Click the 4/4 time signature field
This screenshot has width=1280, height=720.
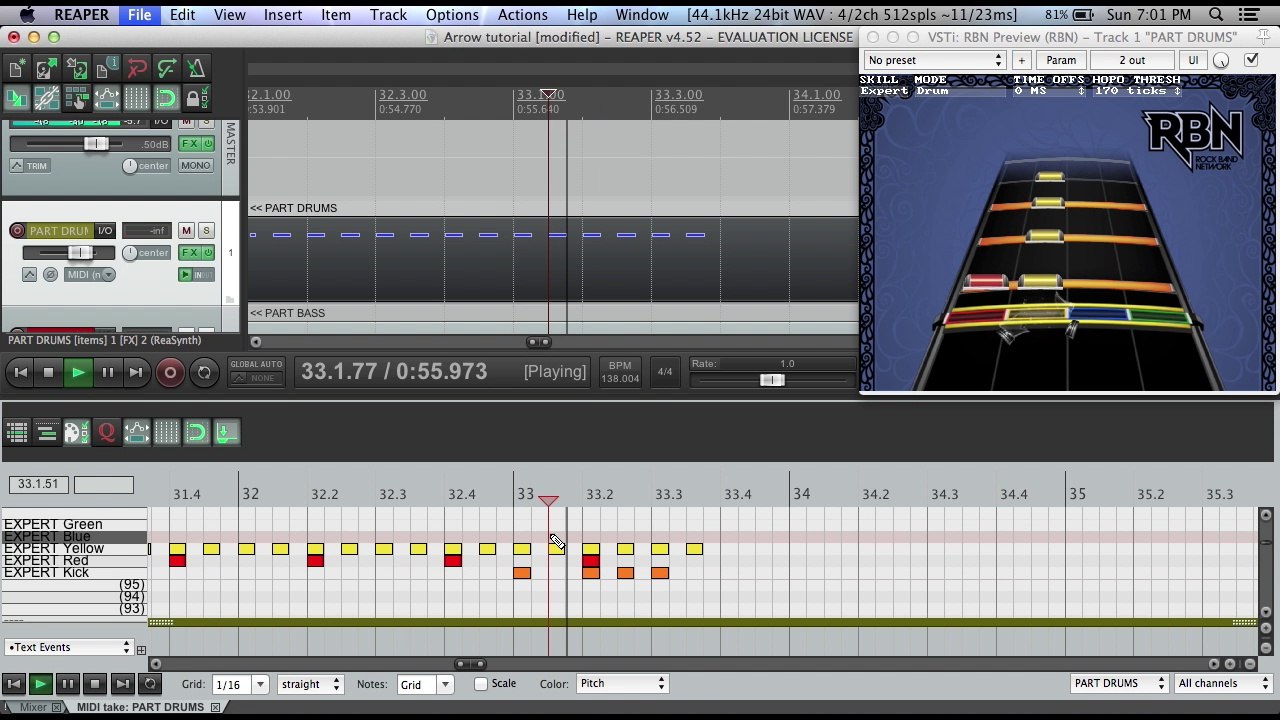click(x=665, y=372)
